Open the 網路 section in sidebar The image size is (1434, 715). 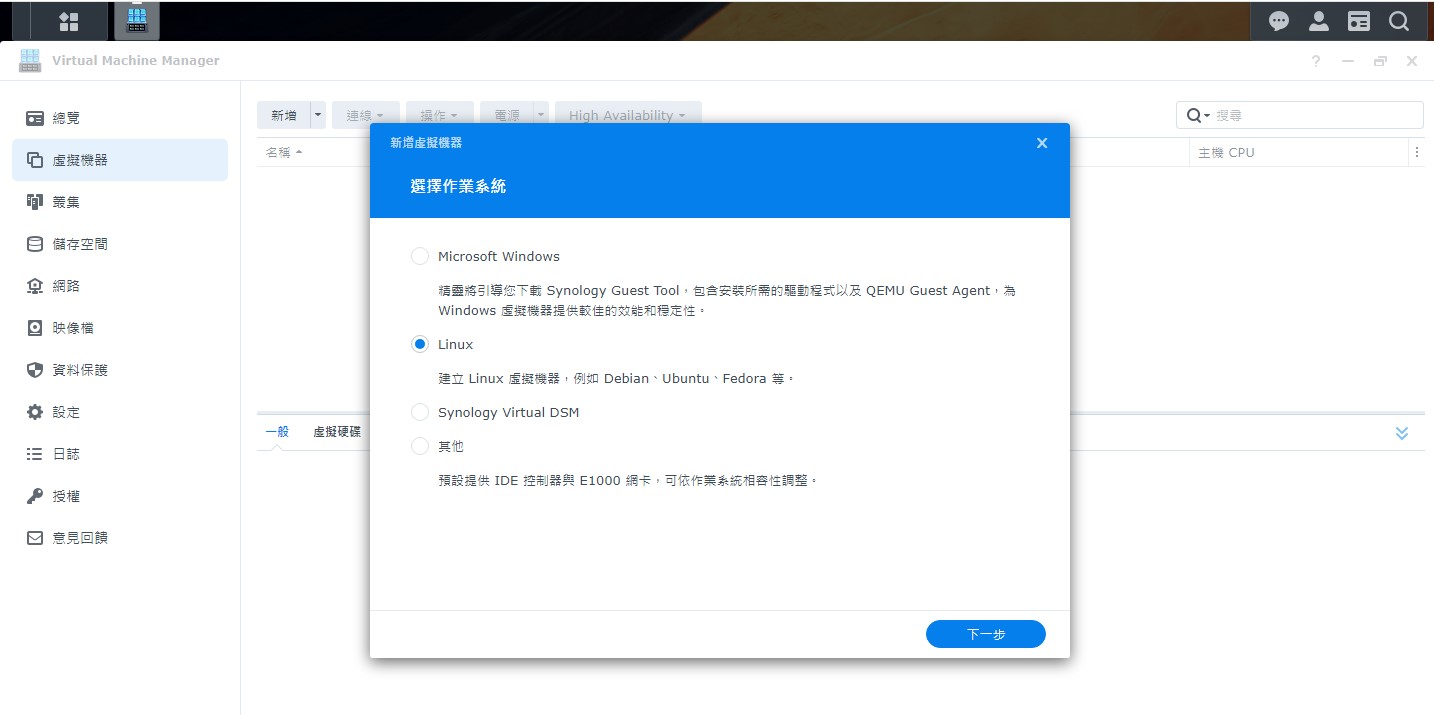pos(66,286)
